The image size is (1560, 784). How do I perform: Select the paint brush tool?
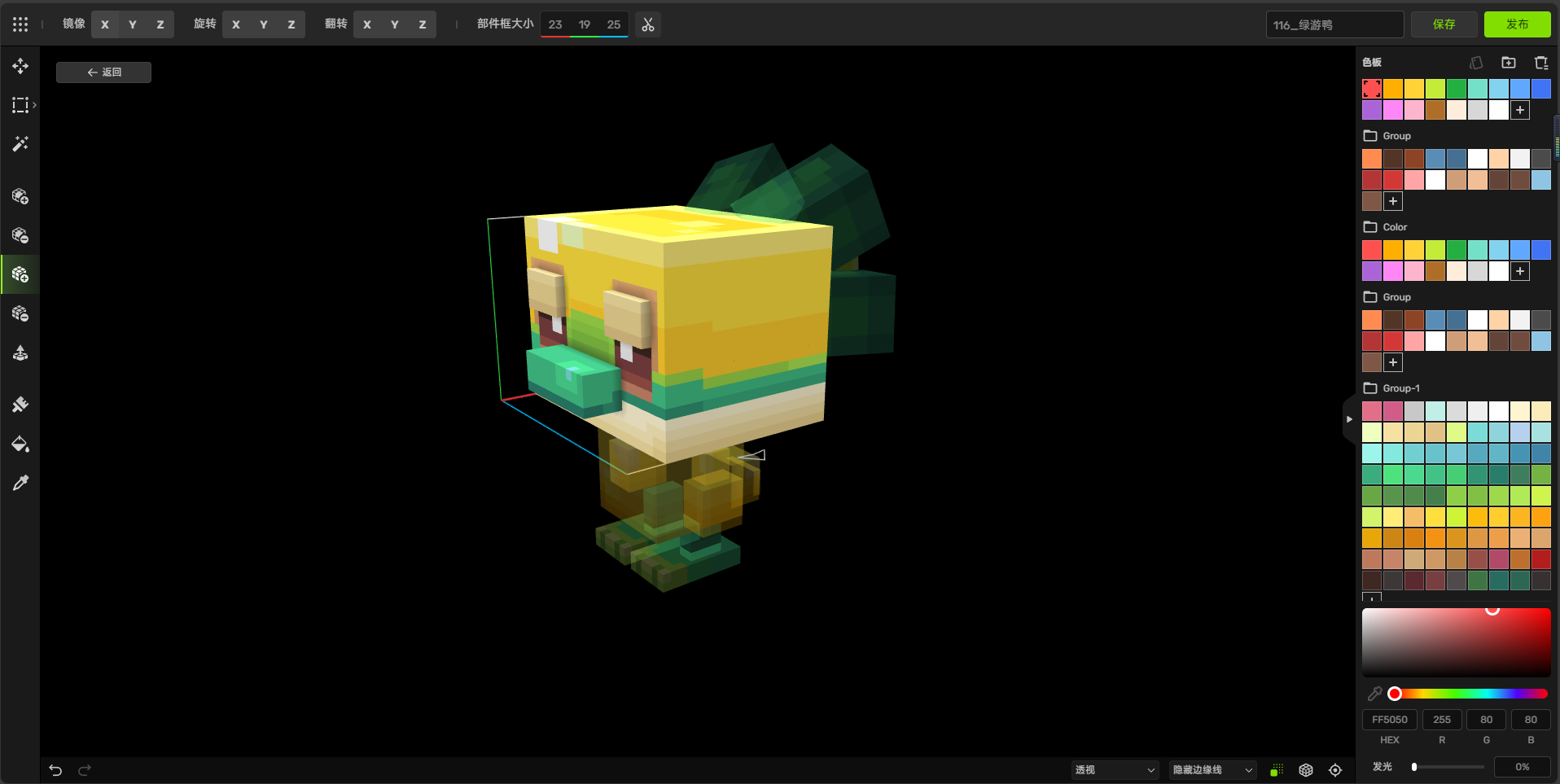20,405
